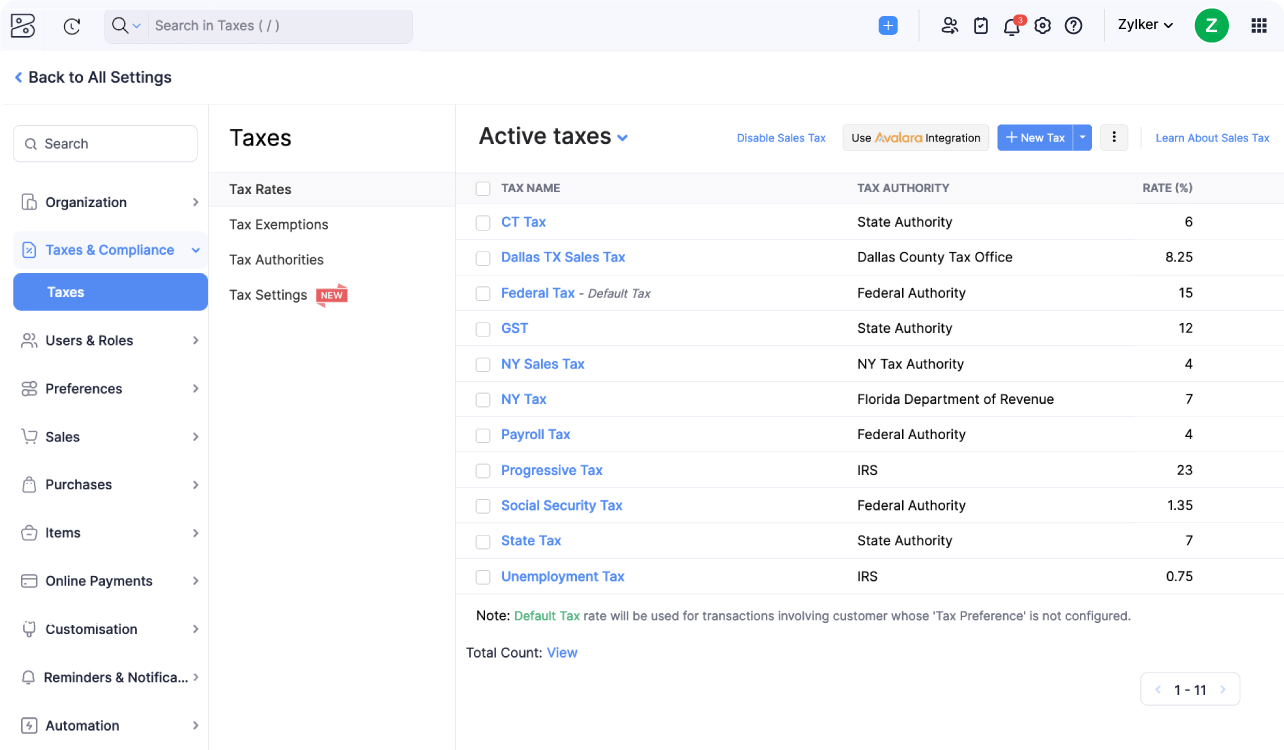Click the recent history clock icon

(x=71, y=26)
